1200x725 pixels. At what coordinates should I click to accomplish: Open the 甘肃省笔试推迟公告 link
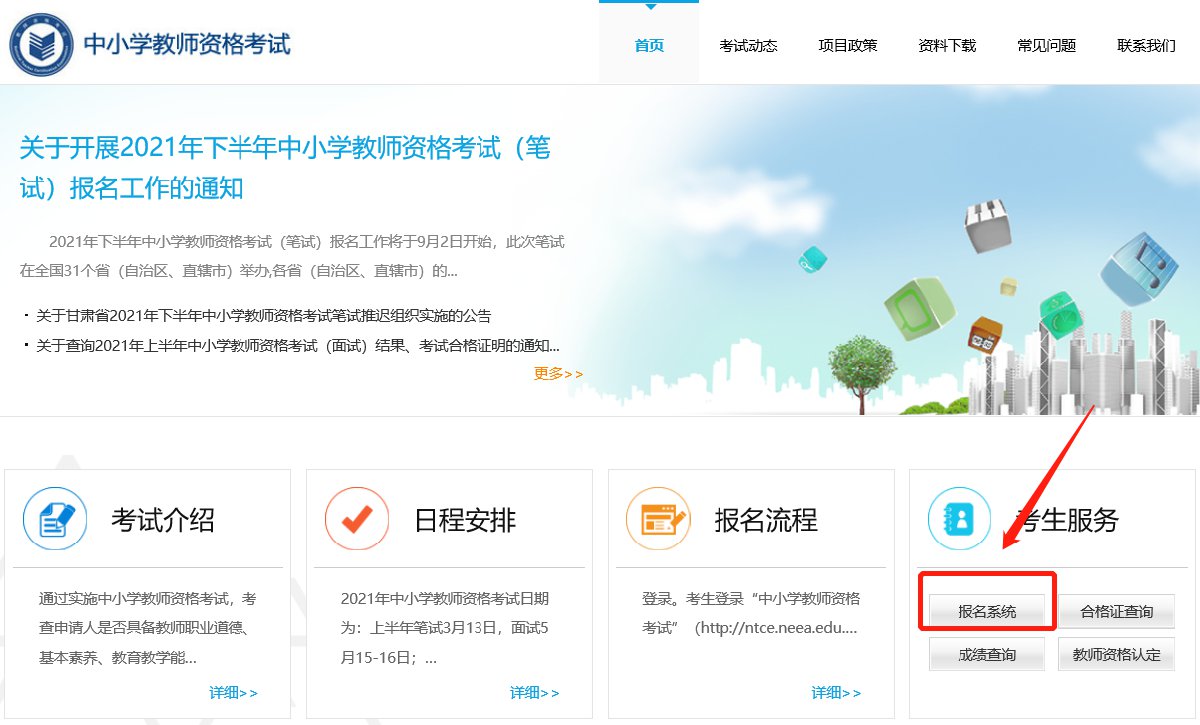263,316
